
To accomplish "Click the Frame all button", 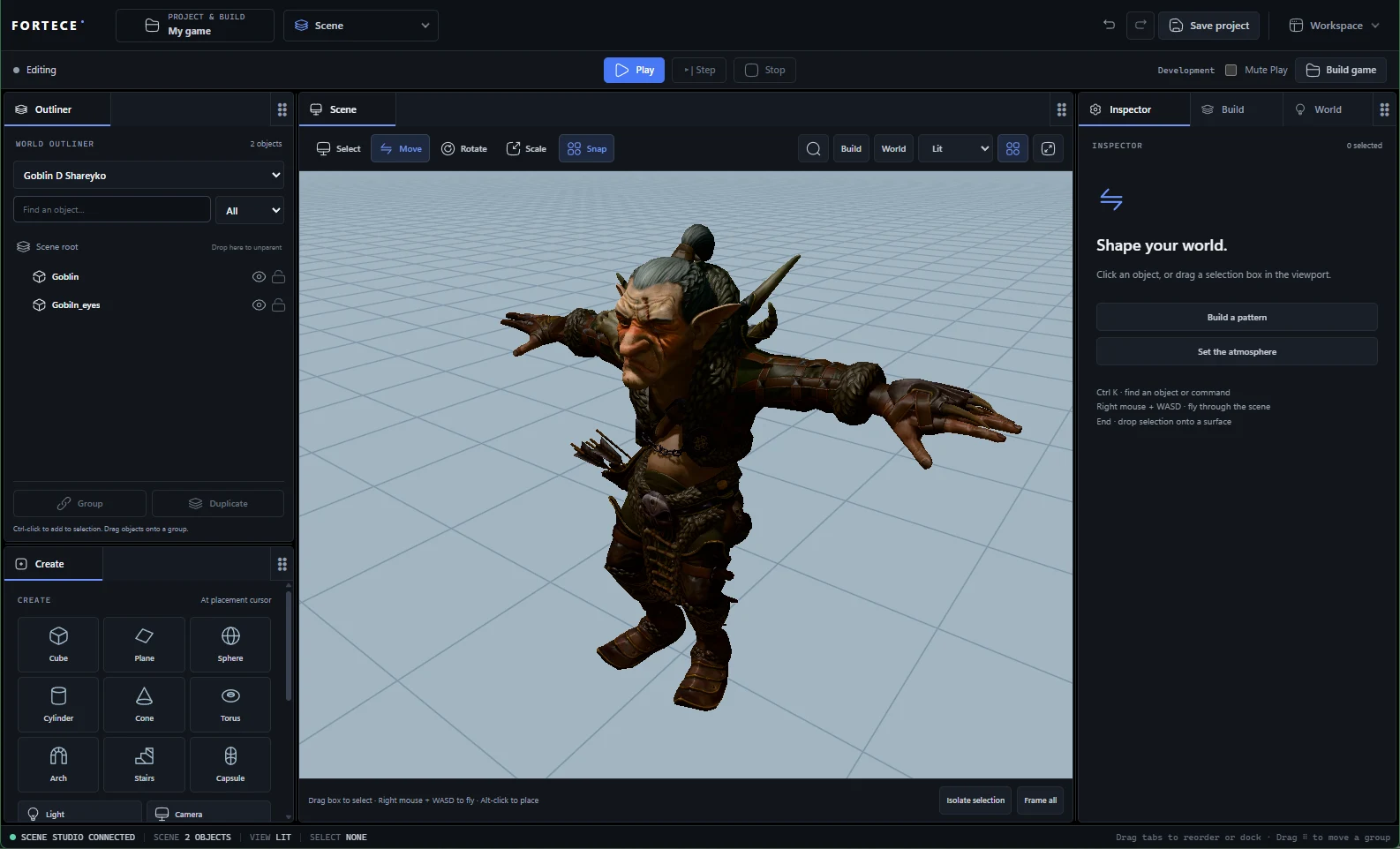I will (x=1040, y=800).
